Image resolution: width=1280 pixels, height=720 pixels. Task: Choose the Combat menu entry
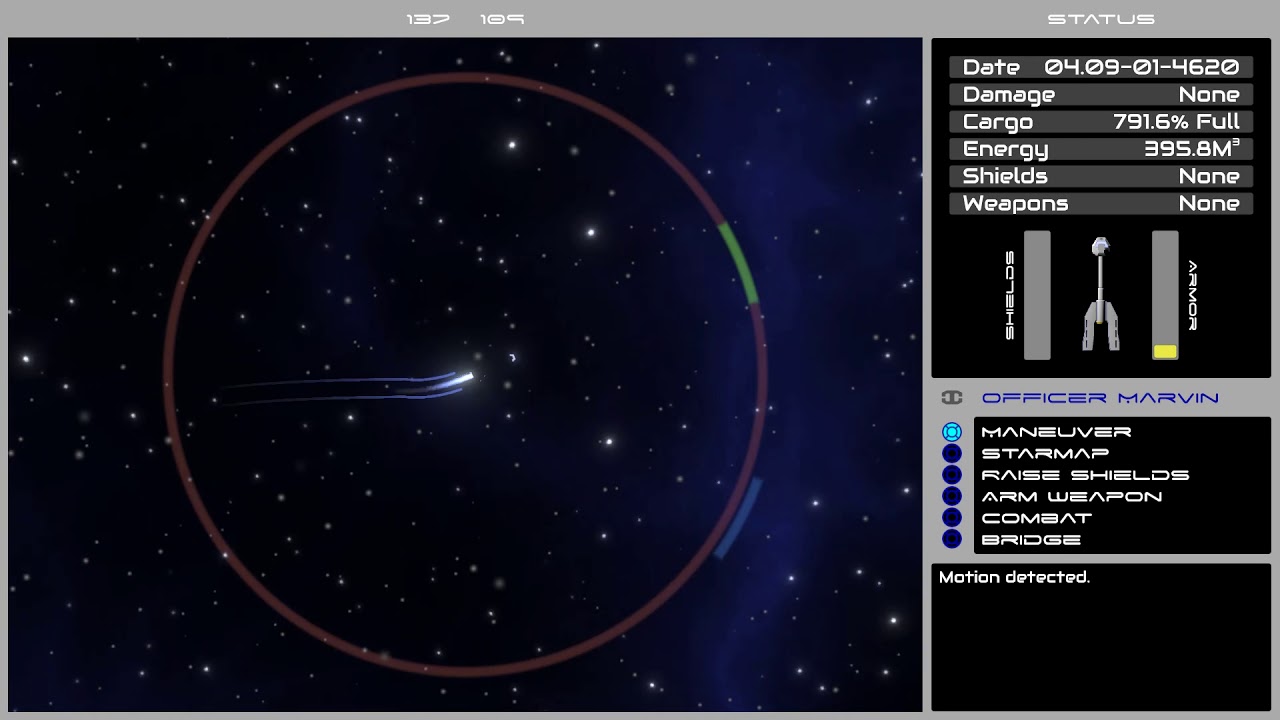click(1037, 518)
